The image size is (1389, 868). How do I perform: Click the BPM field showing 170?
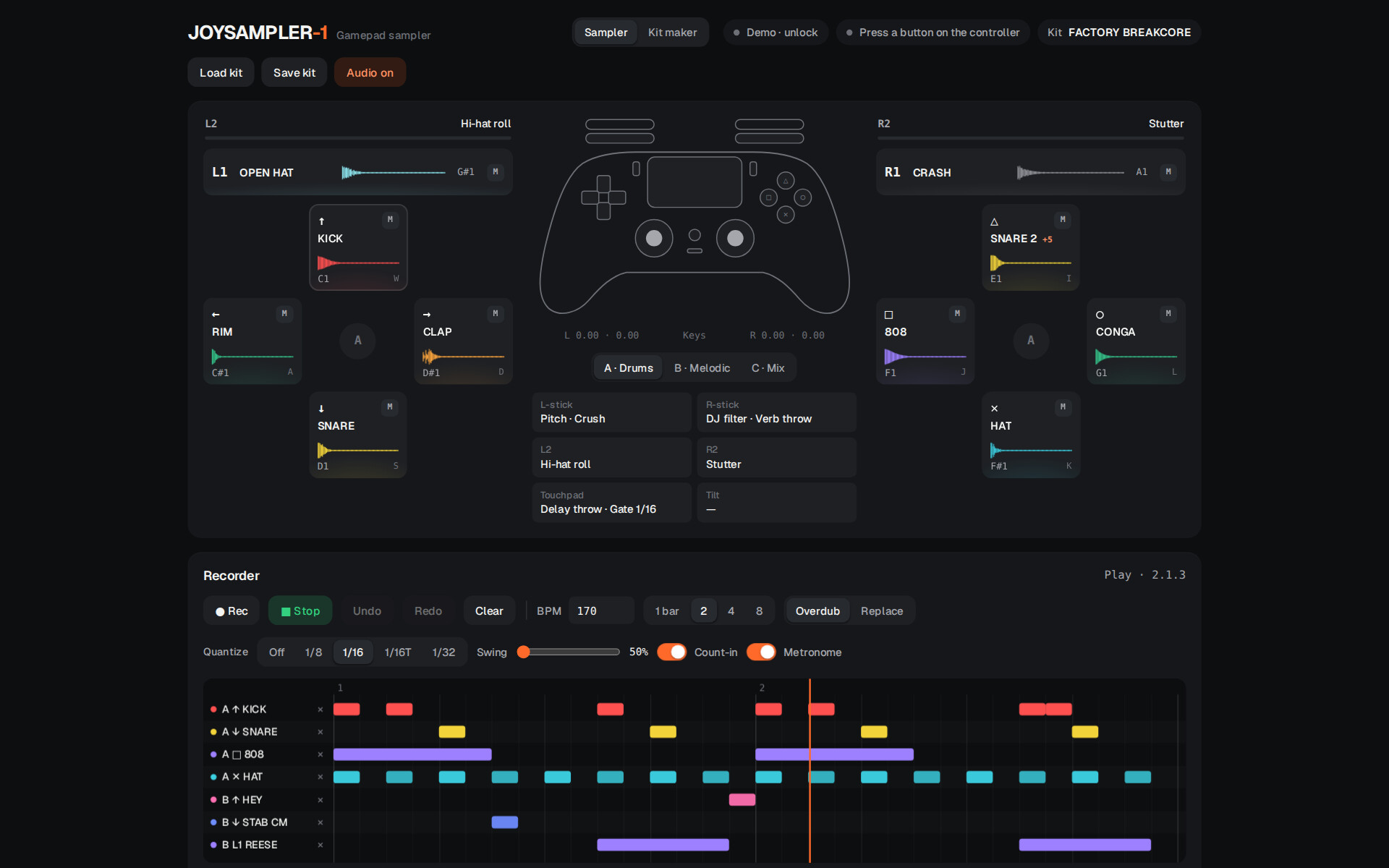click(x=601, y=611)
